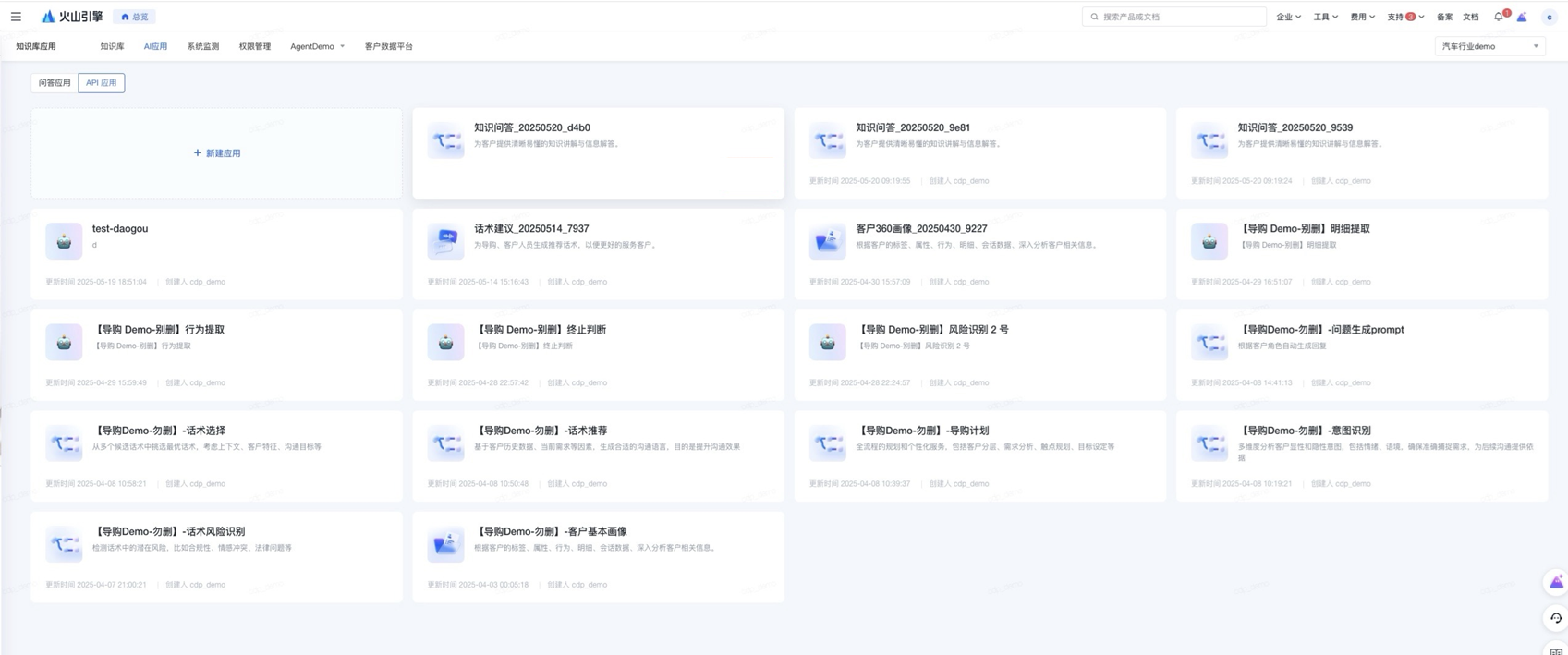Expand the 支持 dropdown menu

[x=1405, y=17]
